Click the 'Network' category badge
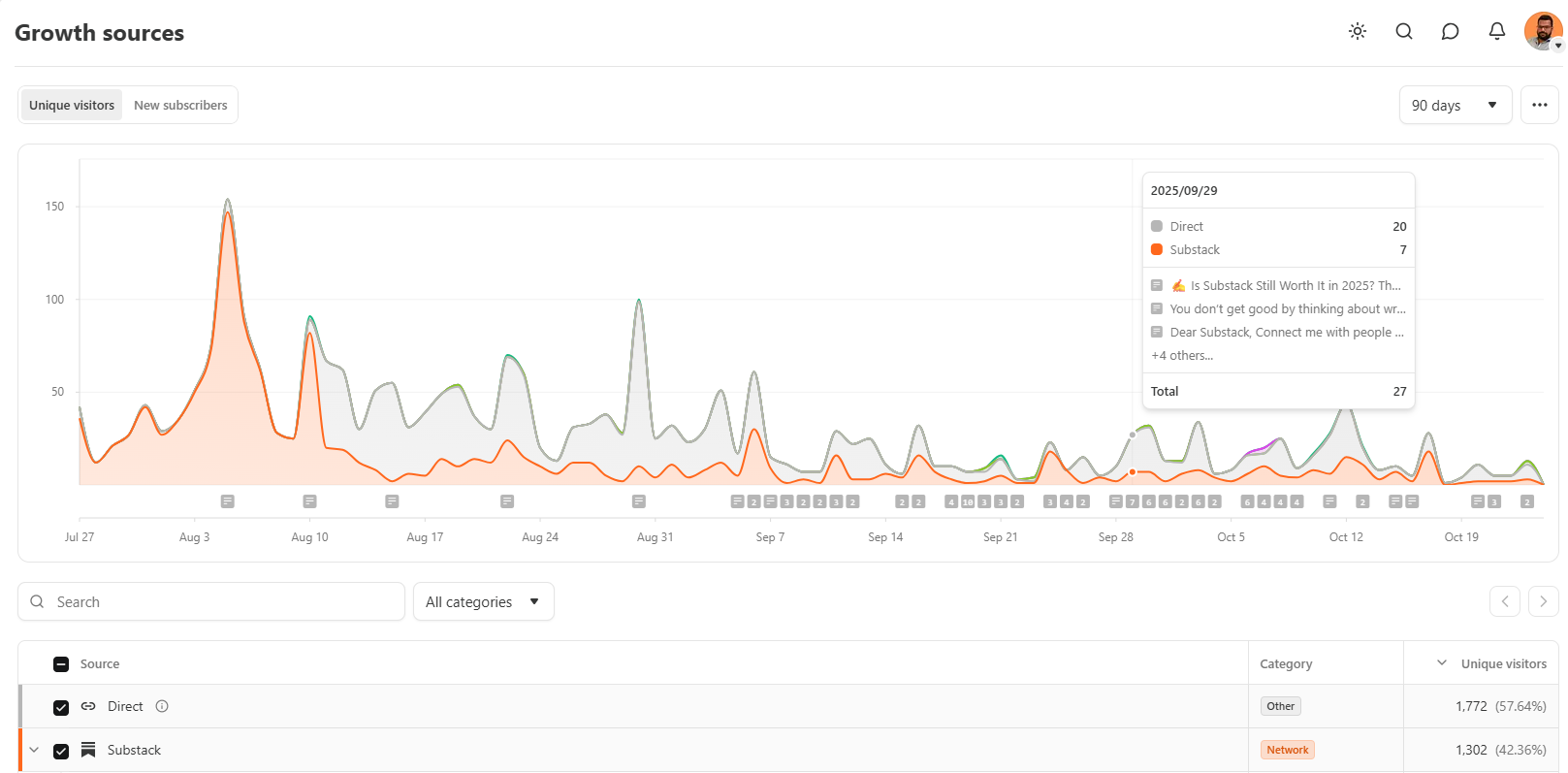Screen dimensions: 1568x773 (1288, 750)
